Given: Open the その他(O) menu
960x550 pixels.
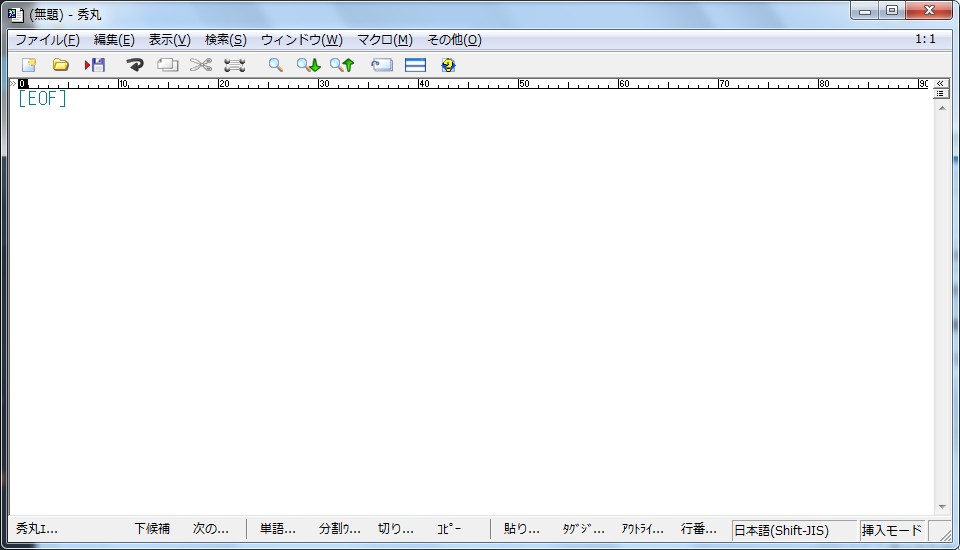Looking at the screenshot, I should click(x=454, y=40).
